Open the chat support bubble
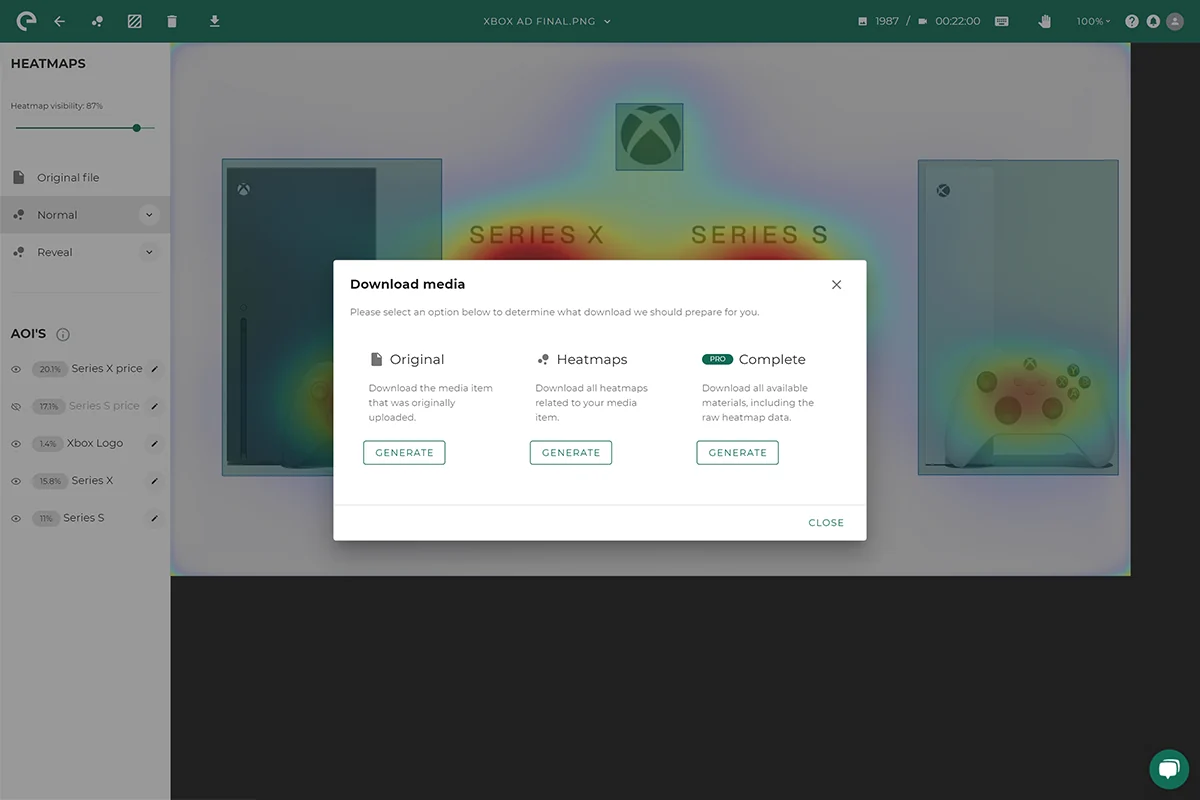The width and height of the screenshot is (1200, 800). point(1169,769)
